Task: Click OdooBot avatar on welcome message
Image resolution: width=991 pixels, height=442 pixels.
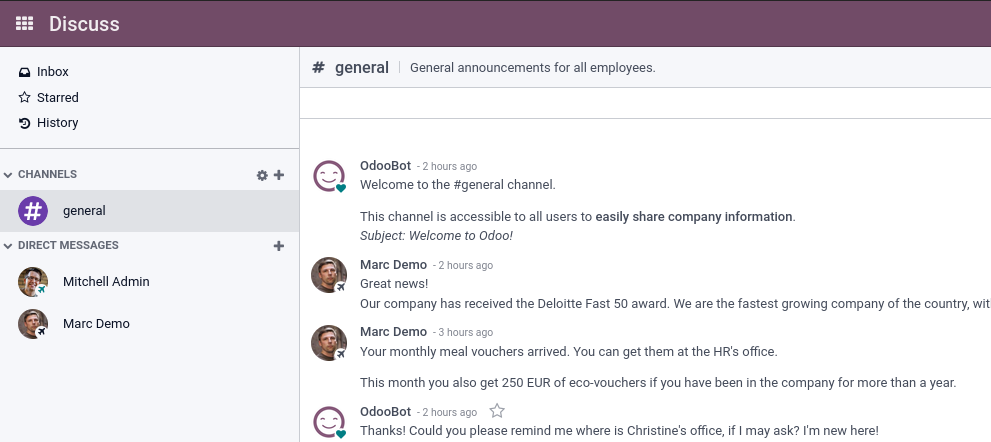Action: [329, 176]
